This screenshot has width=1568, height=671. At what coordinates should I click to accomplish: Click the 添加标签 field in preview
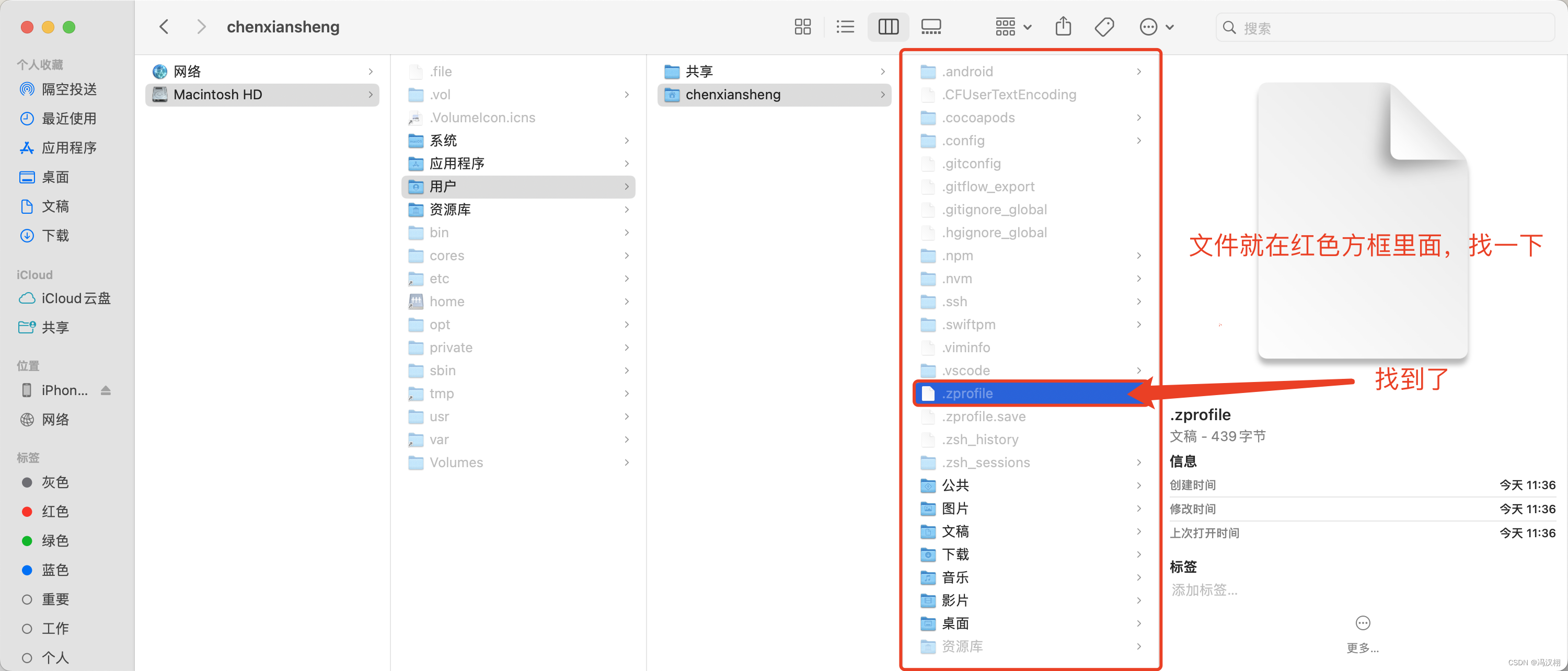(1204, 590)
